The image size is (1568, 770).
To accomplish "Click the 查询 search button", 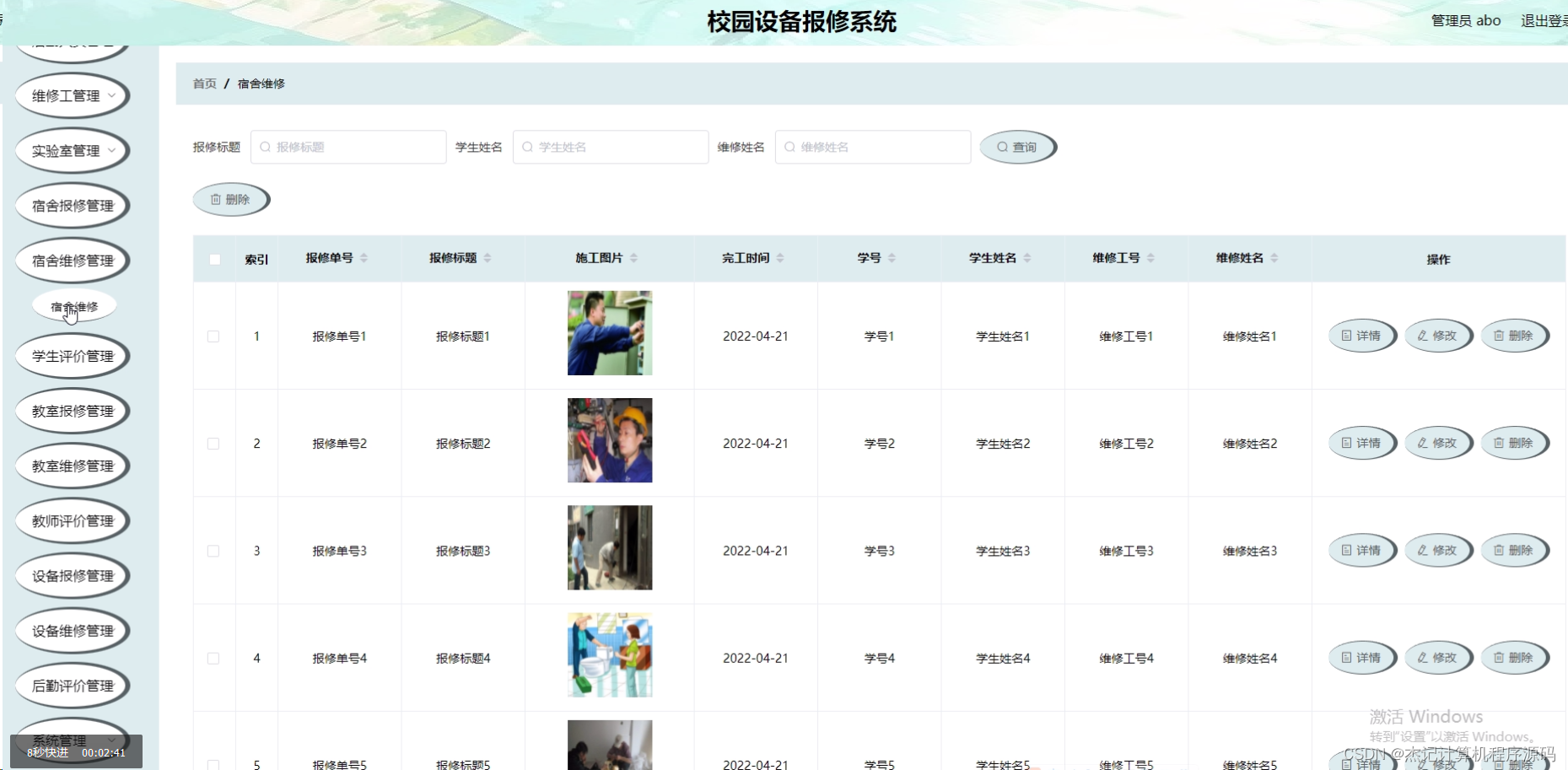I will pyautogui.click(x=1018, y=147).
